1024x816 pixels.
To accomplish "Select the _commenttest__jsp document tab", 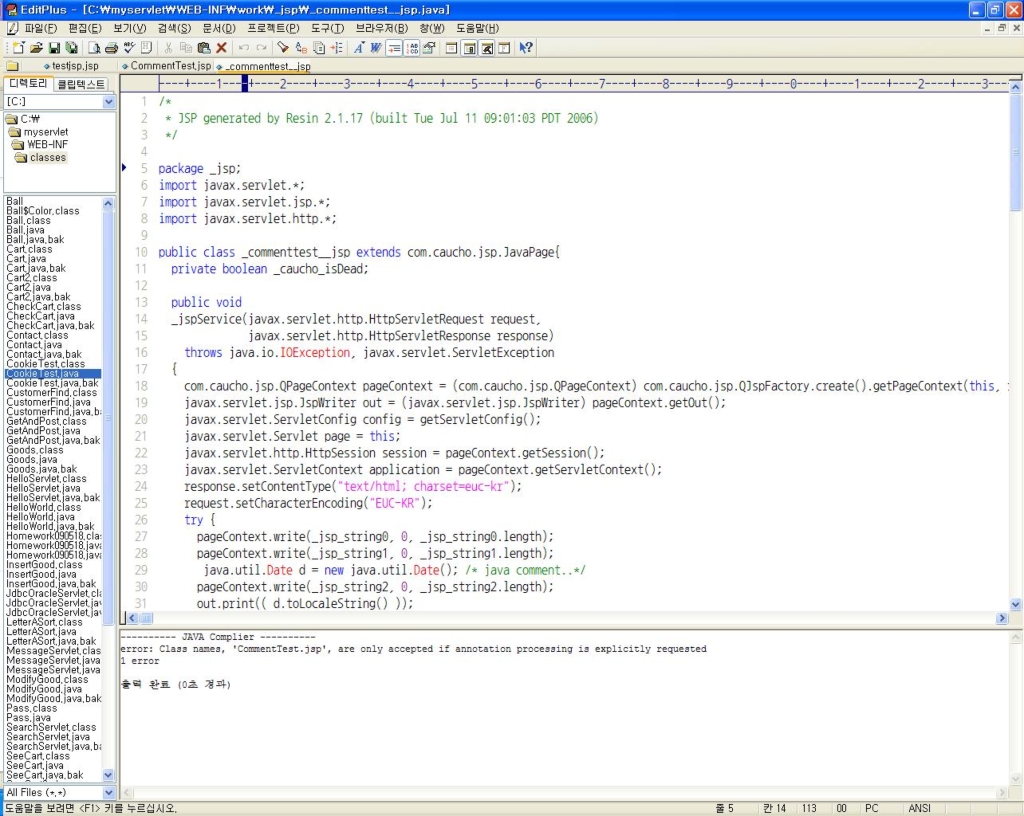I will [263, 66].
